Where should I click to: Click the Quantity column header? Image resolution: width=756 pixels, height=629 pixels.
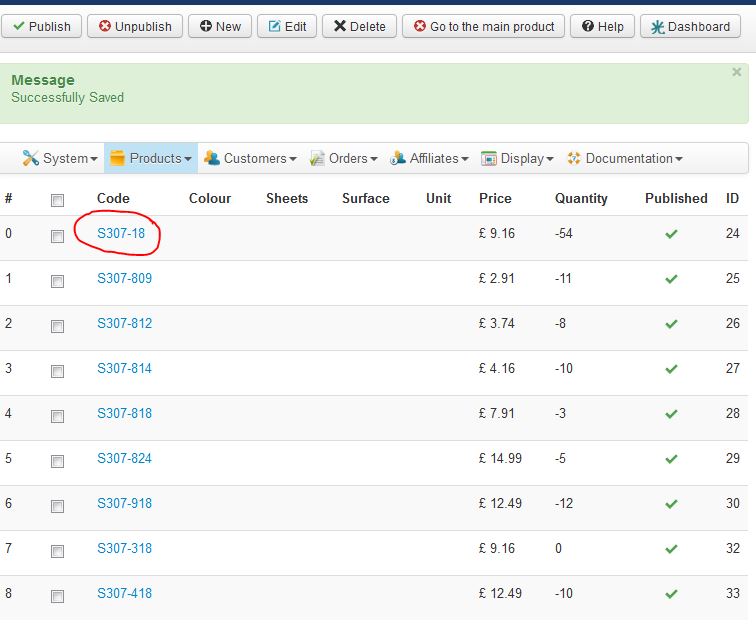tap(581, 199)
